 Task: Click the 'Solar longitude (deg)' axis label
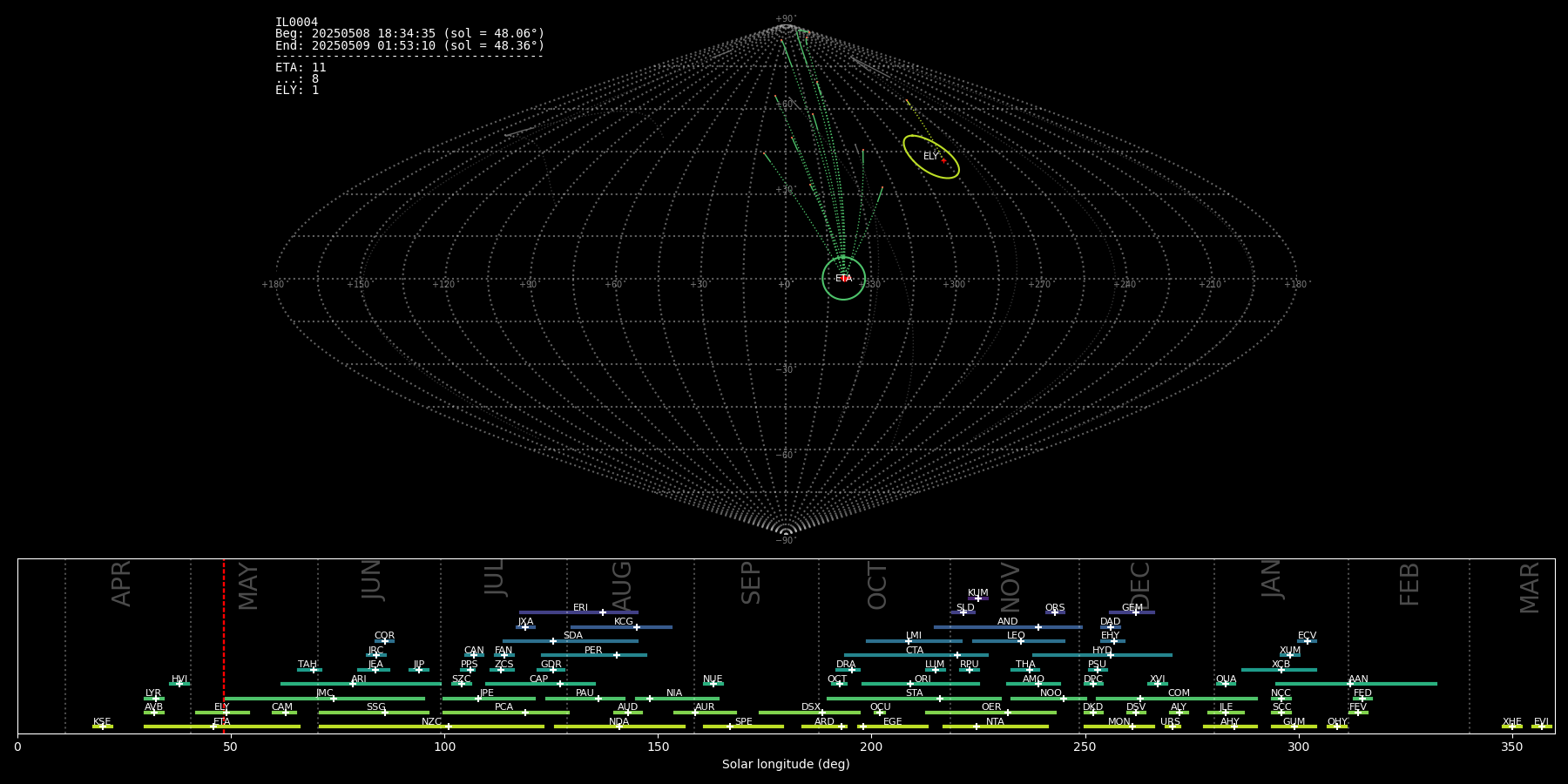point(786,765)
